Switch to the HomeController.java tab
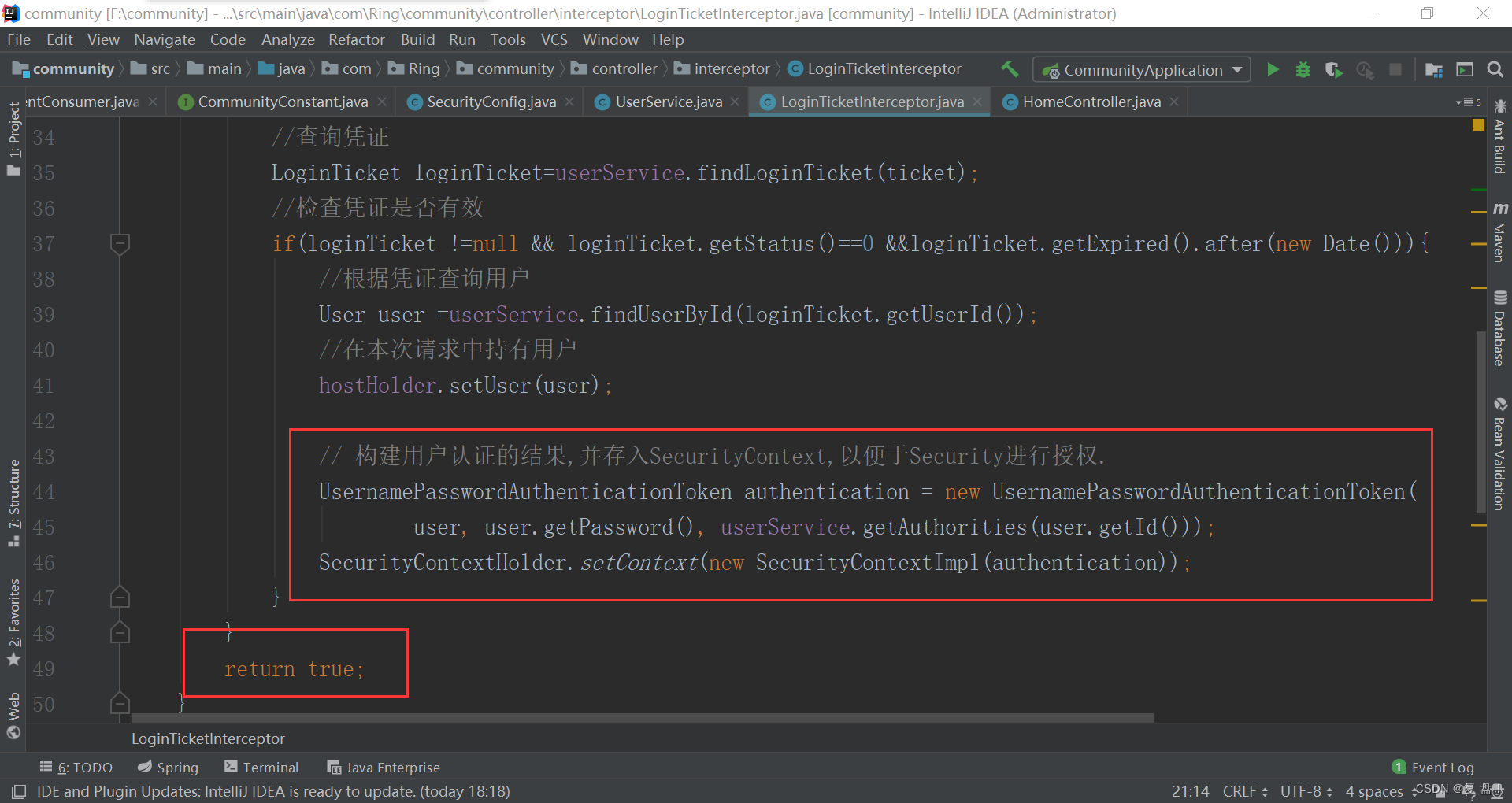Screen dimensions: 1512x803 click(1091, 102)
